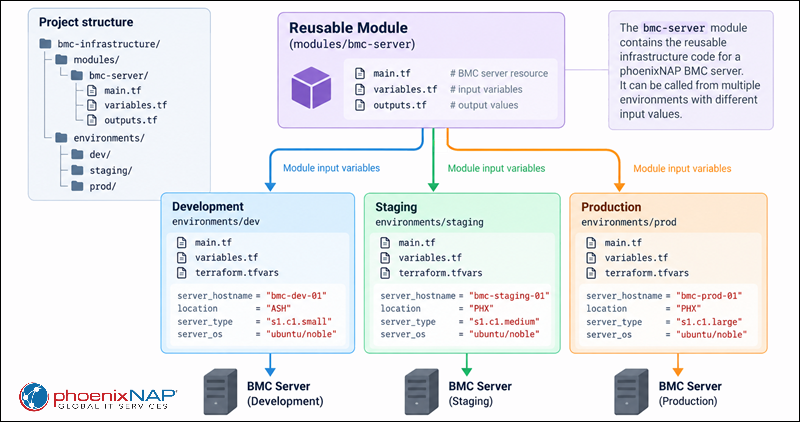Click the "bmc-dev-01" hostname value
The width and height of the screenshot is (800, 422).
[296, 295]
